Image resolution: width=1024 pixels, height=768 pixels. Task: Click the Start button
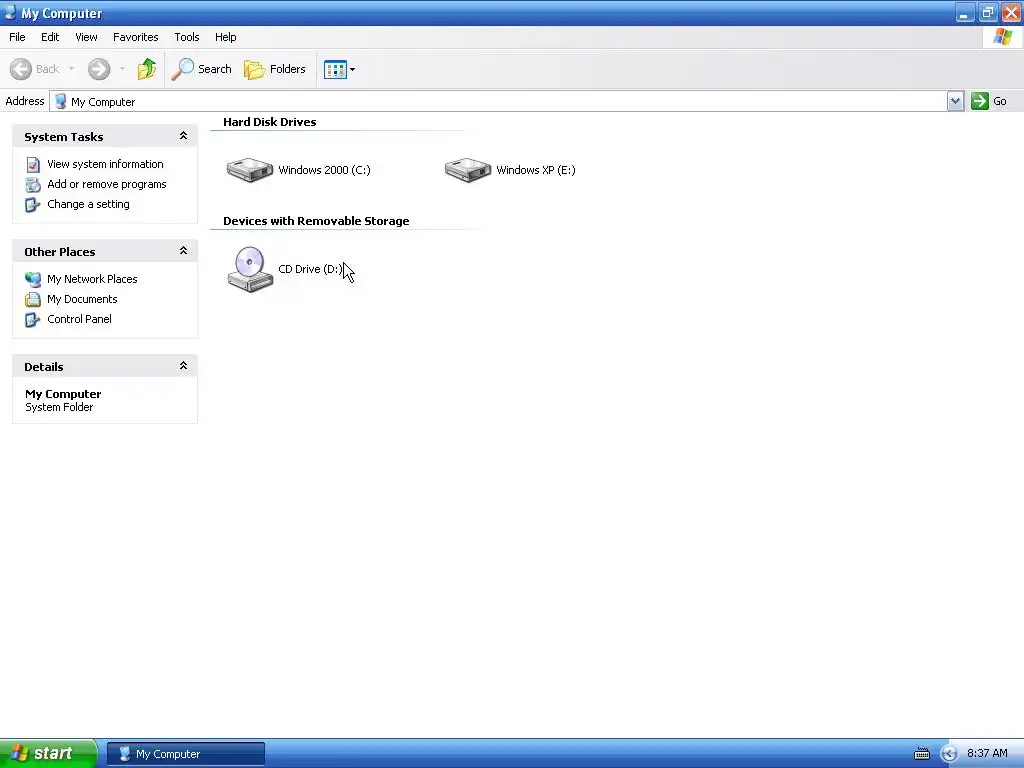click(x=48, y=754)
